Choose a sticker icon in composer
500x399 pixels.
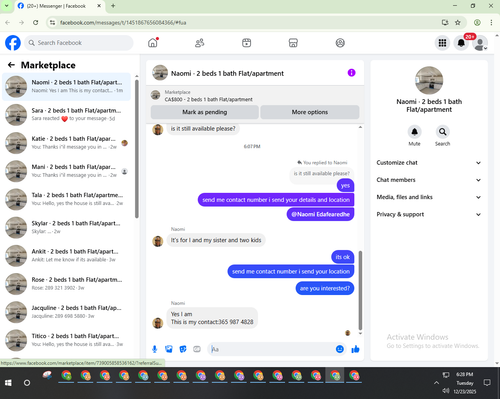(183, 349)
